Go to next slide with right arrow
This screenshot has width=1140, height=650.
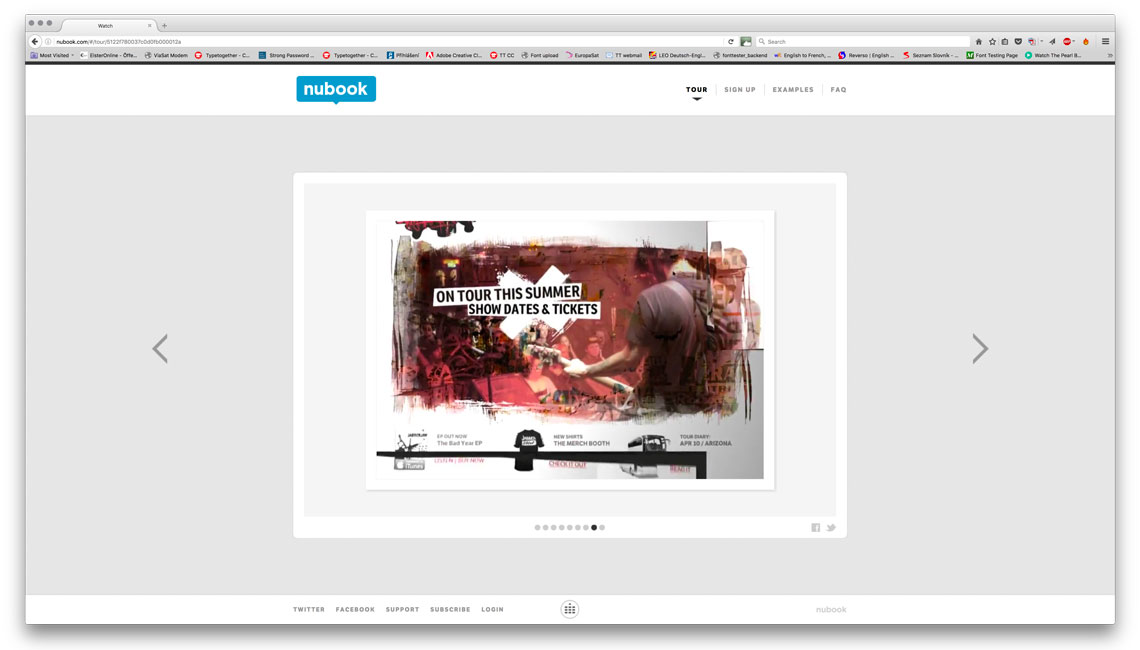980,349
